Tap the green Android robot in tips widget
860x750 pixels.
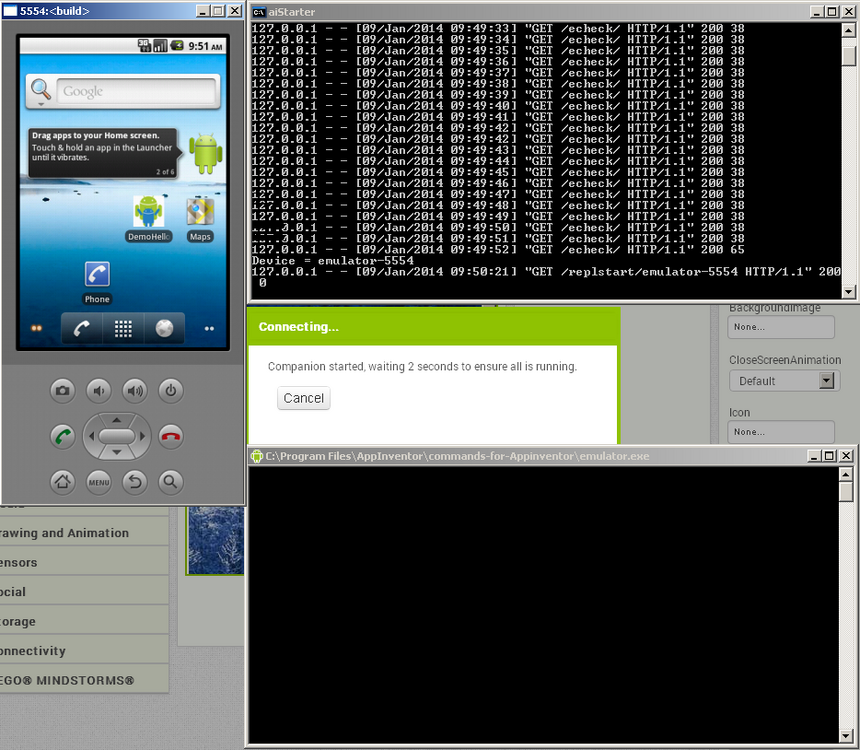(x=206, y=153)
